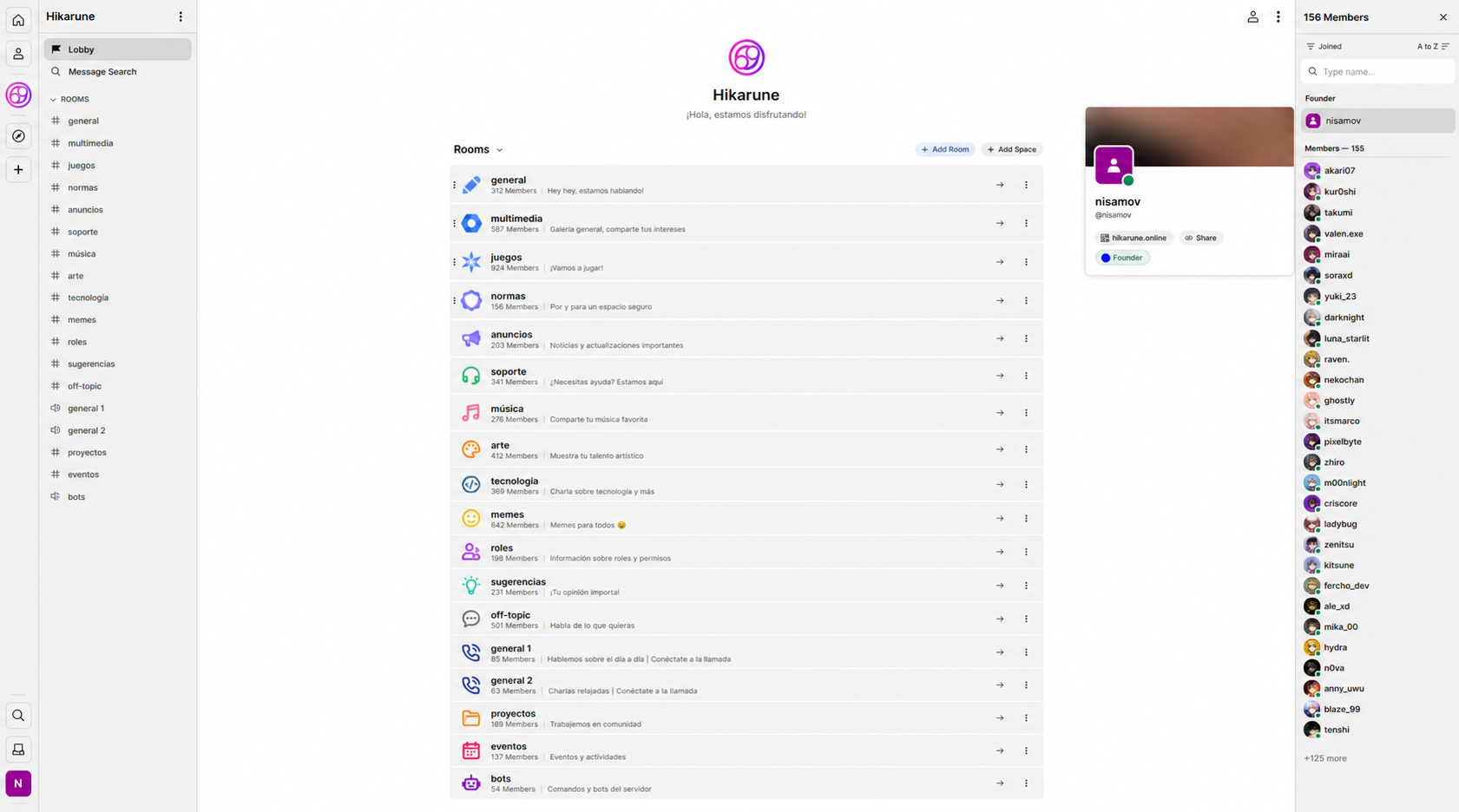Open Hikarune space options three-dot menu
This screenshot has width=1459, height=812.
tap(181, 16)
